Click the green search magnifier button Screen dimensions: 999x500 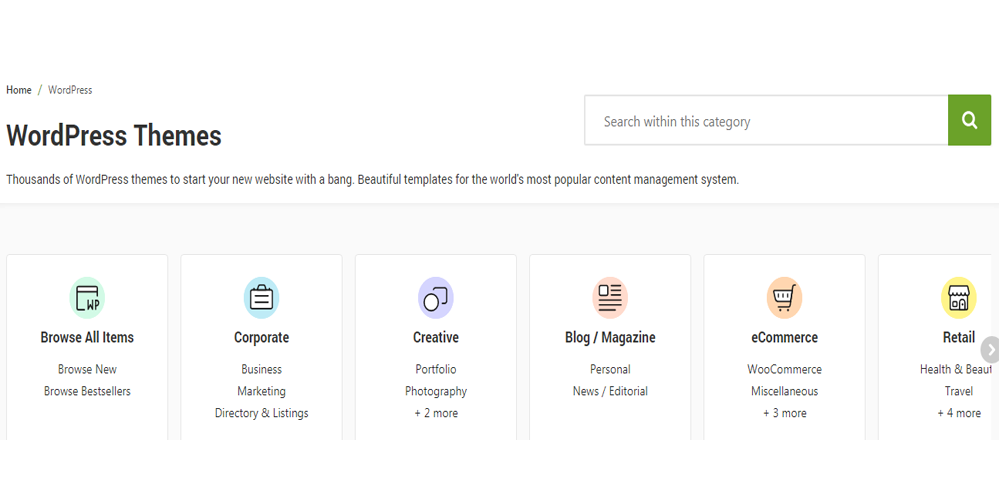(968, 121)
